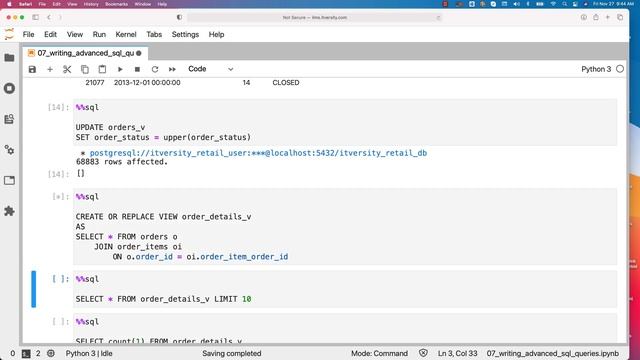Open the Extension Manager puzzle icon
640x360 pixels.
coord(9,211)
